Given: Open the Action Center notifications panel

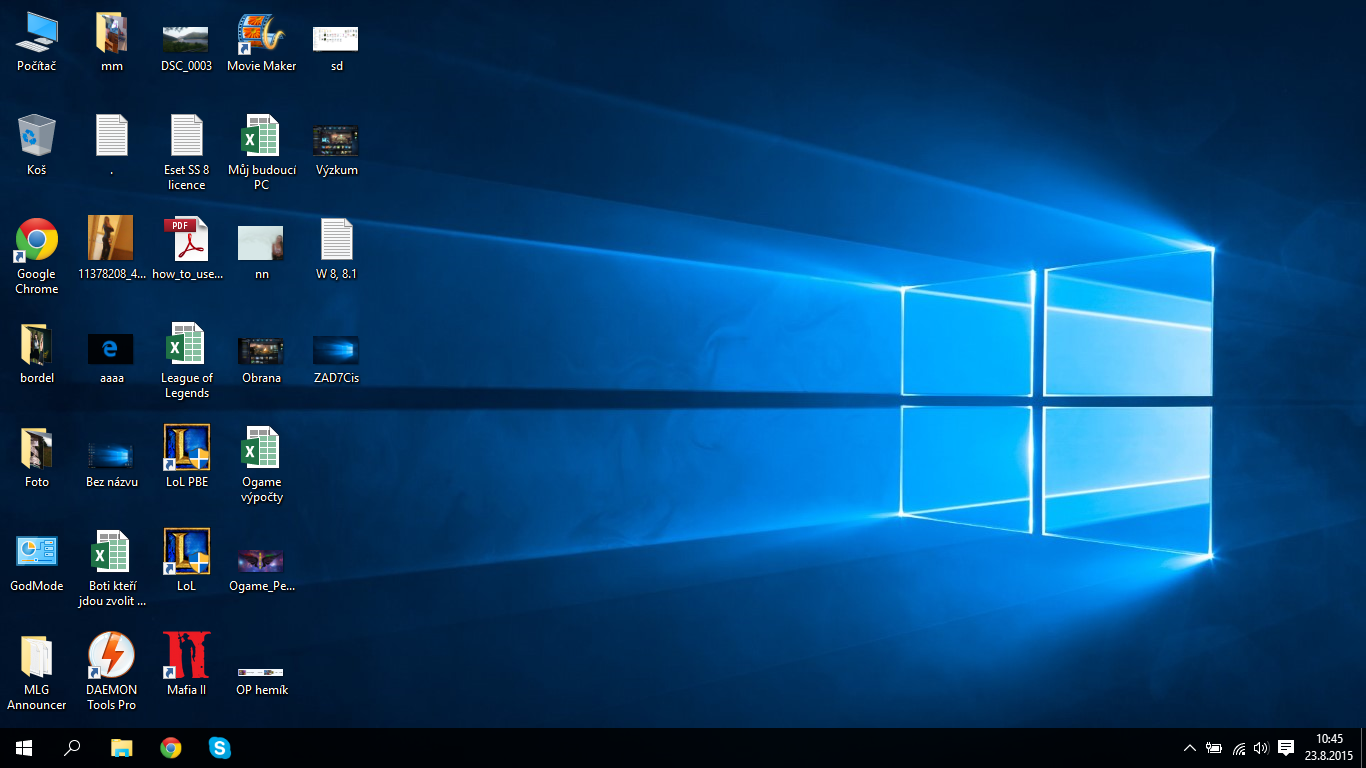Looking at the screenshot, I should tap(1286, 747).
